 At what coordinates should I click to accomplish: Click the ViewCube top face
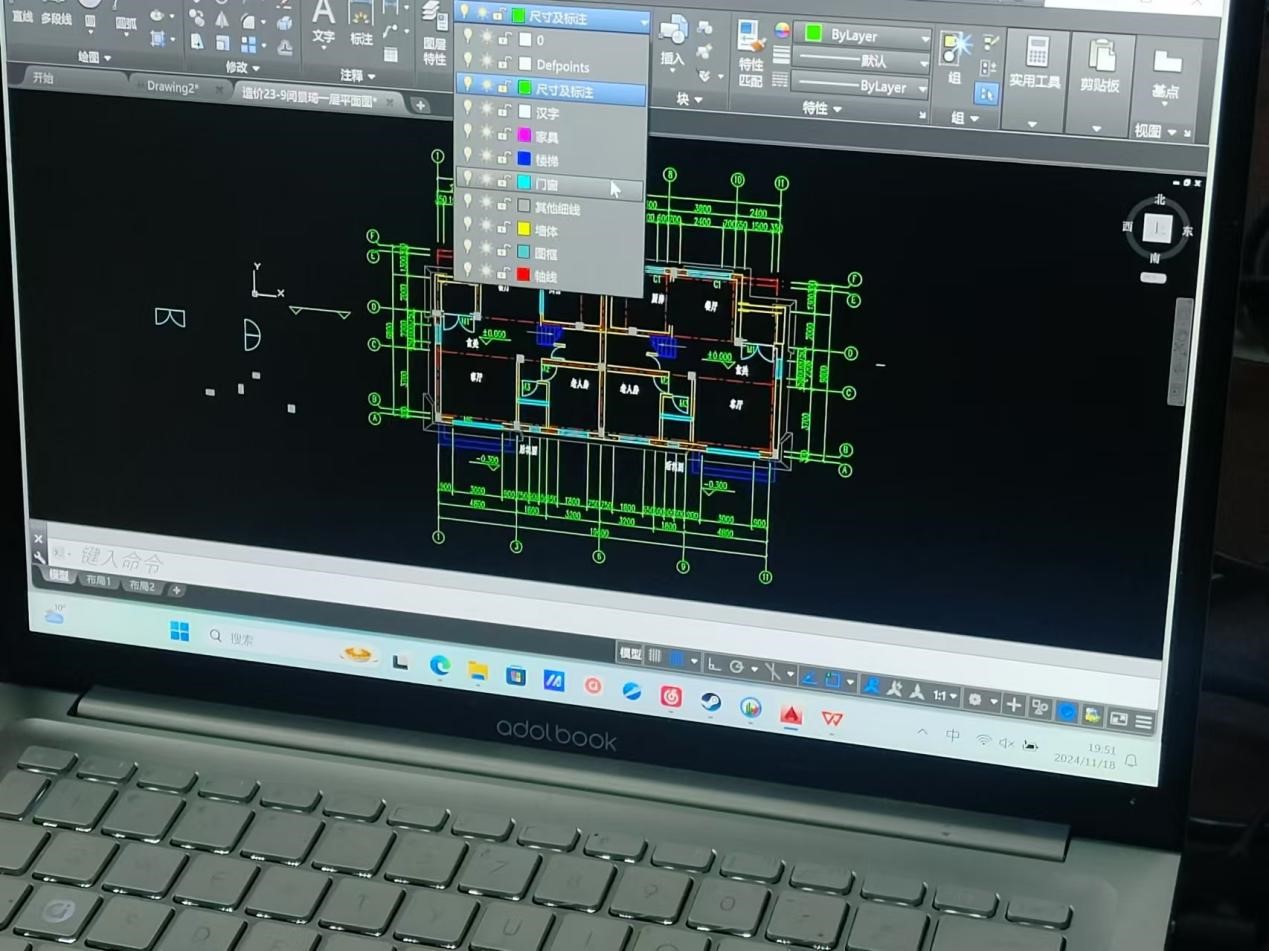(1157, 229)
